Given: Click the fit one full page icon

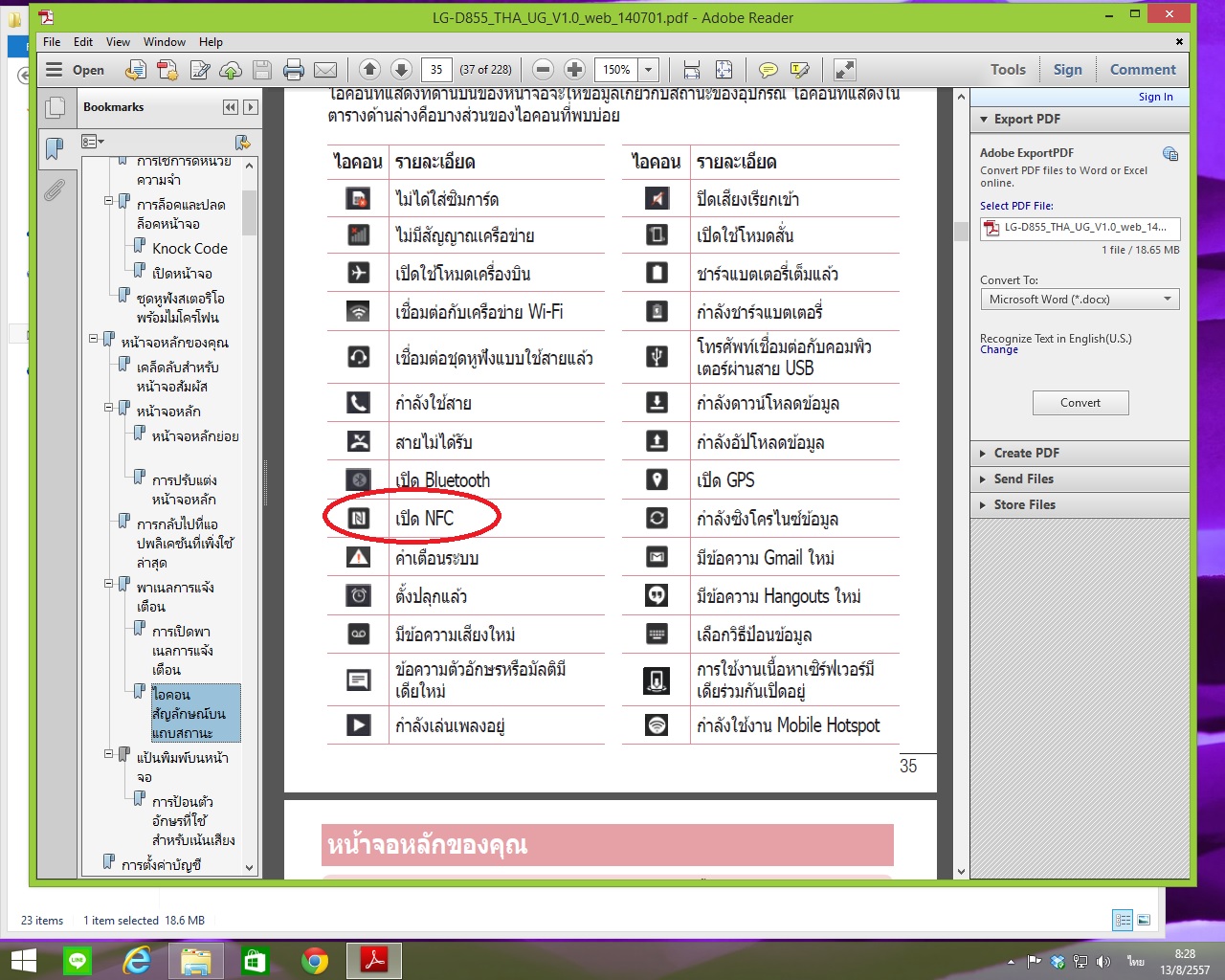Looking at the screenshot, I should [724, 70].
